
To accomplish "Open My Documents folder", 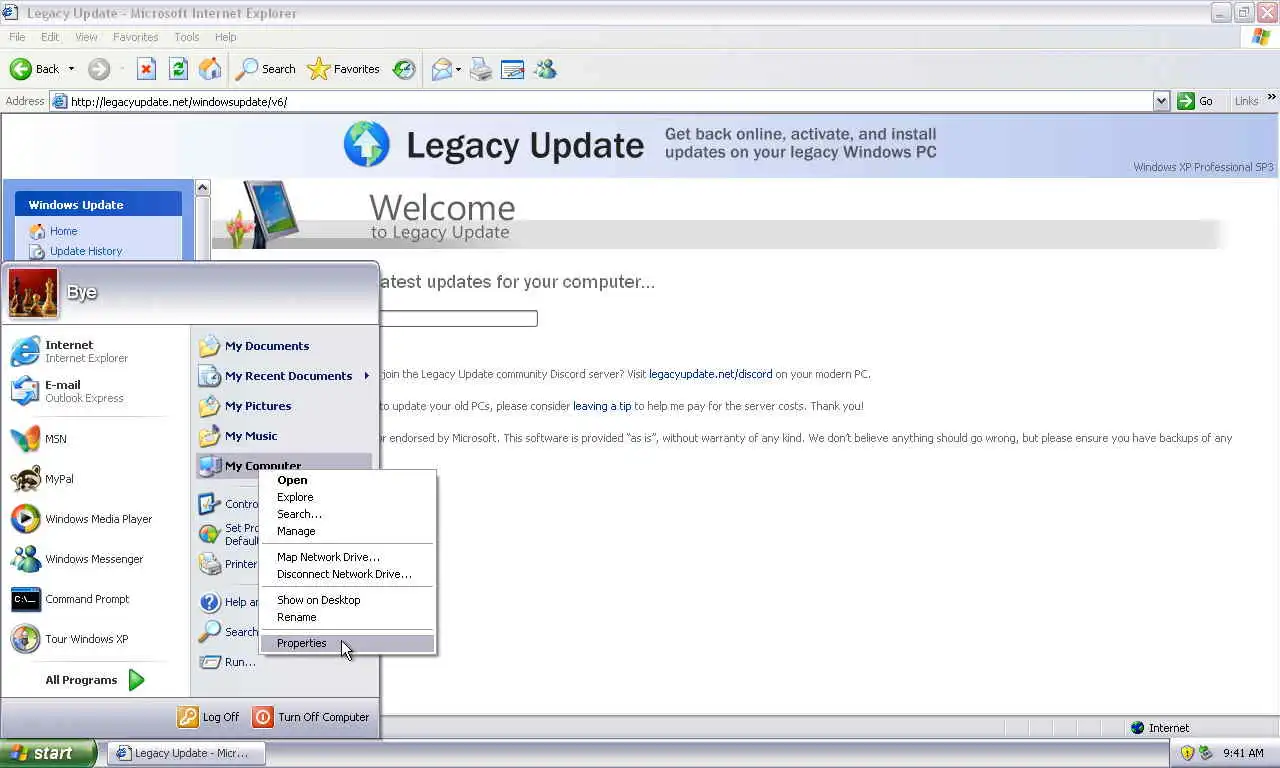I will 284,346.
